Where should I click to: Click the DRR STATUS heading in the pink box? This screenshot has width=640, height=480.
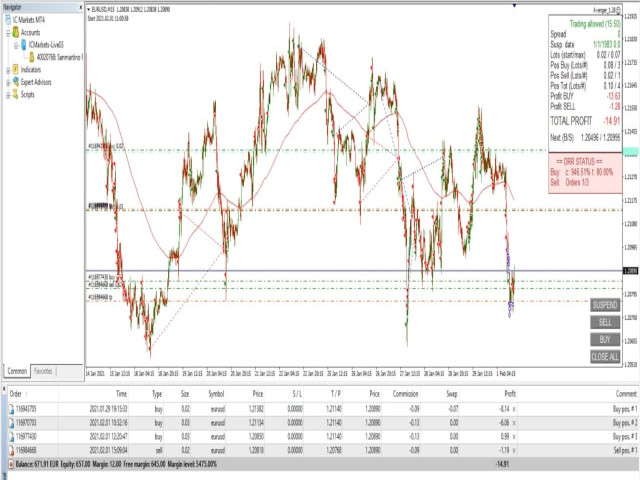(579, 161)
